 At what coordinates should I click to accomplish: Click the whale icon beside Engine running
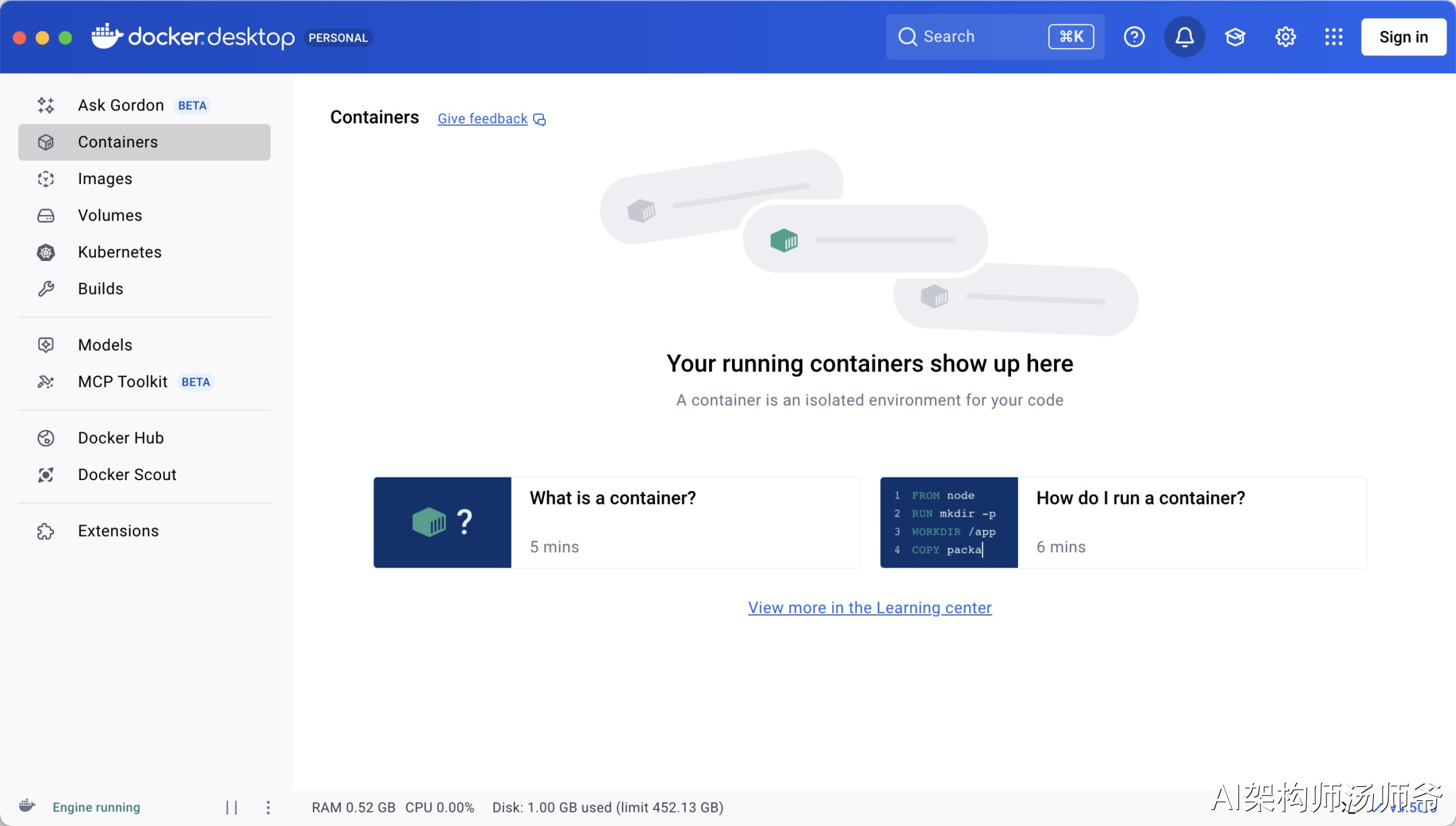pyautogui.click(x=27, y=806)
